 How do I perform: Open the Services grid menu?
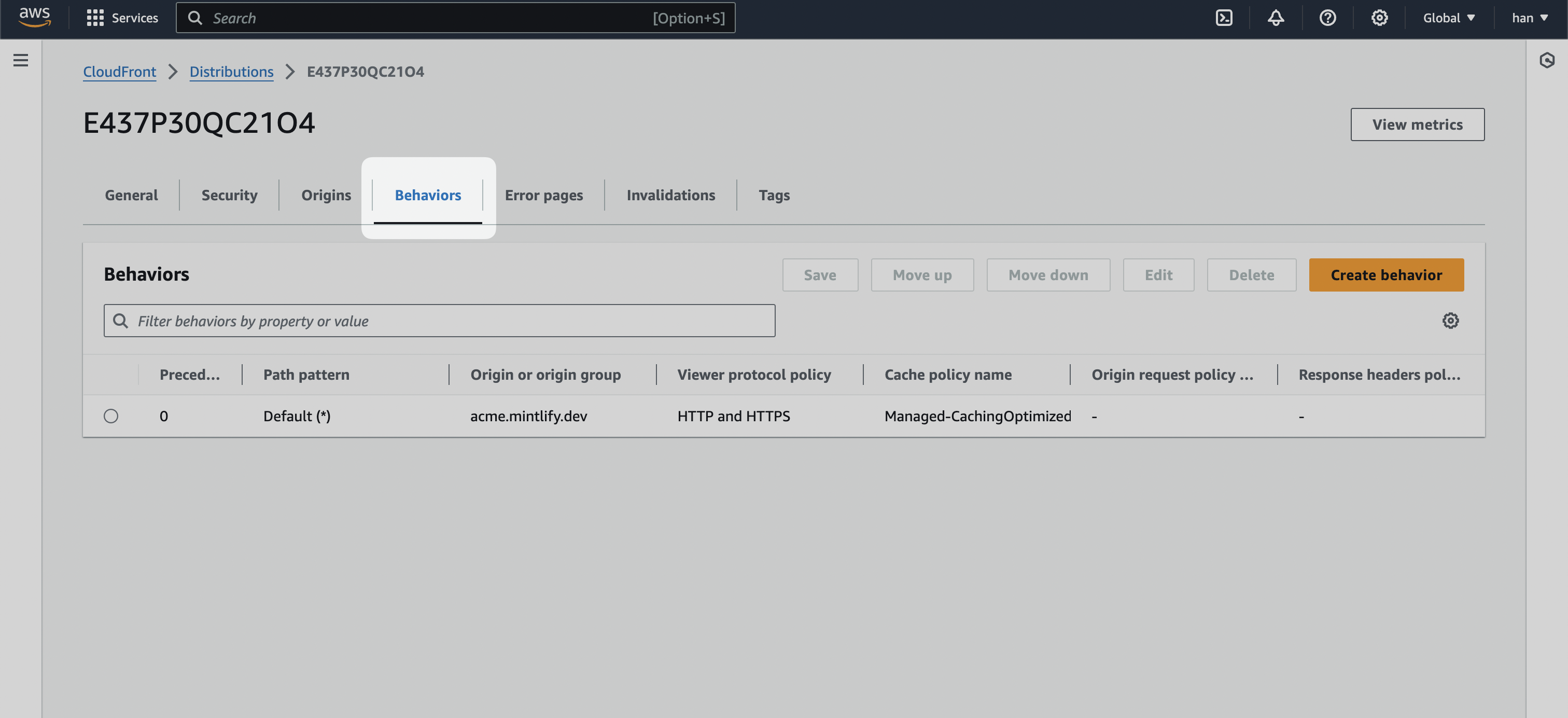[x=95, y=18]
